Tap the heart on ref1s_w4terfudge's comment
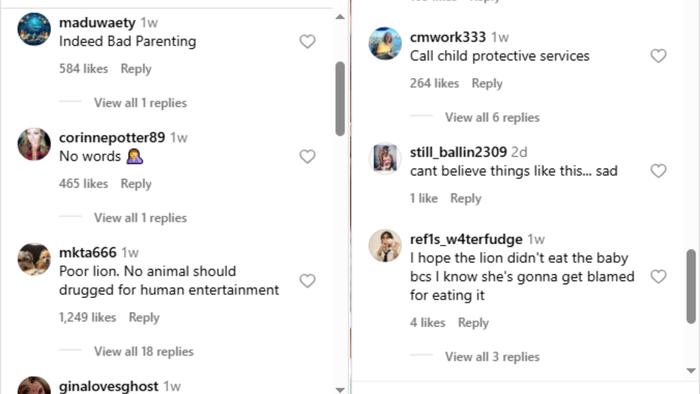 coord(658,277)
